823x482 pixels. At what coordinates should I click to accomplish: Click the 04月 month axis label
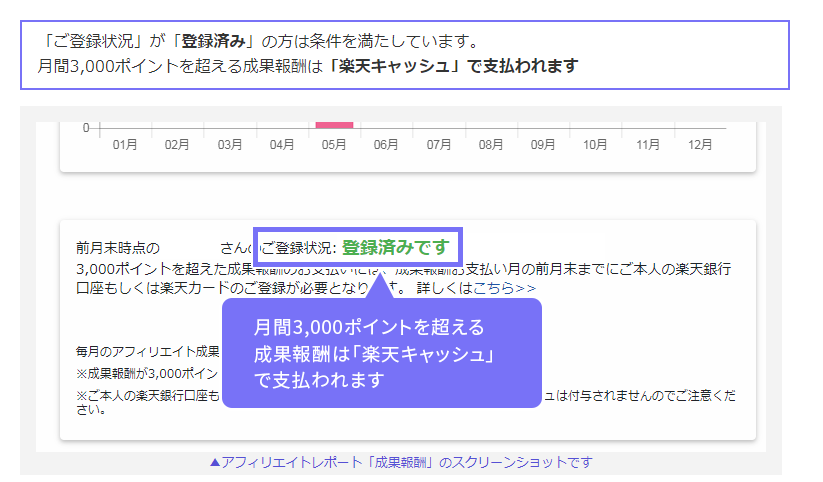[x=282, y=145]
